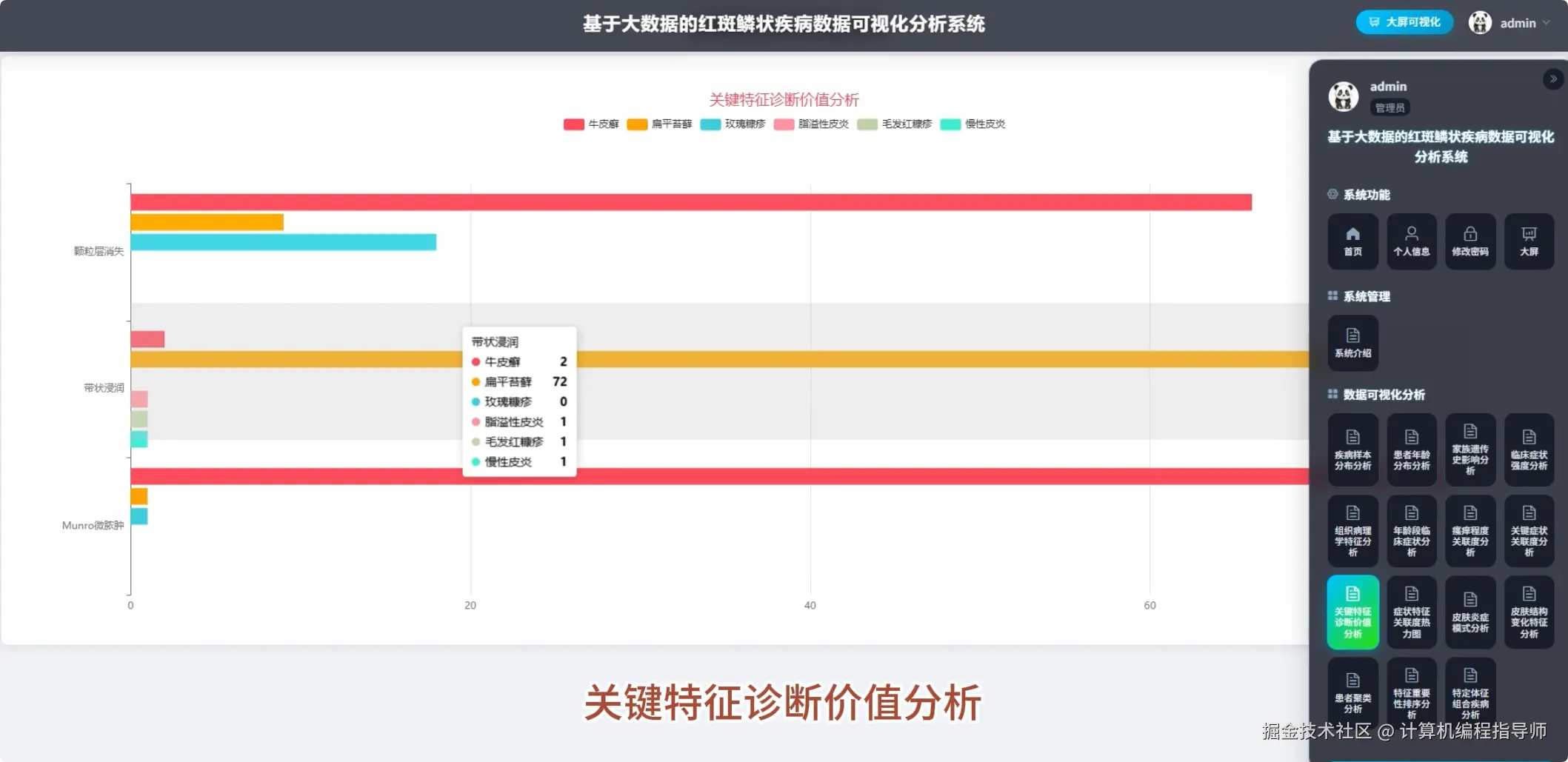Toggle 毛发红糠疹 legend series
The width and height of the screenshot is (1568, 762).
895,124
